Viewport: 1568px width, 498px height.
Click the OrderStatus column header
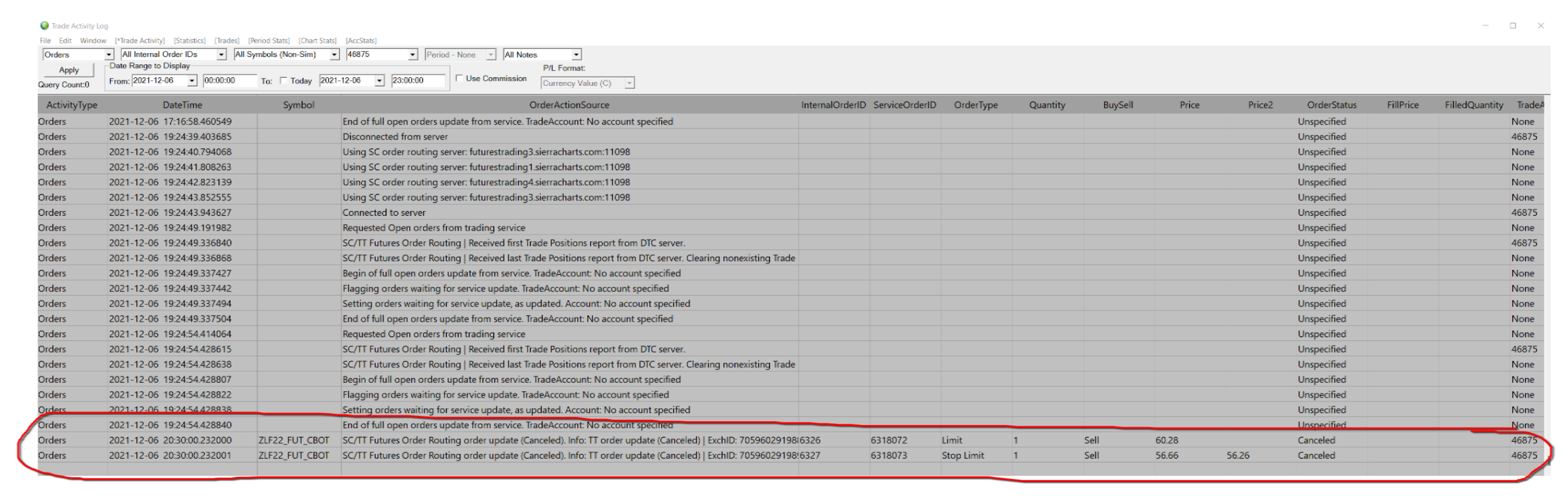click(1332, 105)
